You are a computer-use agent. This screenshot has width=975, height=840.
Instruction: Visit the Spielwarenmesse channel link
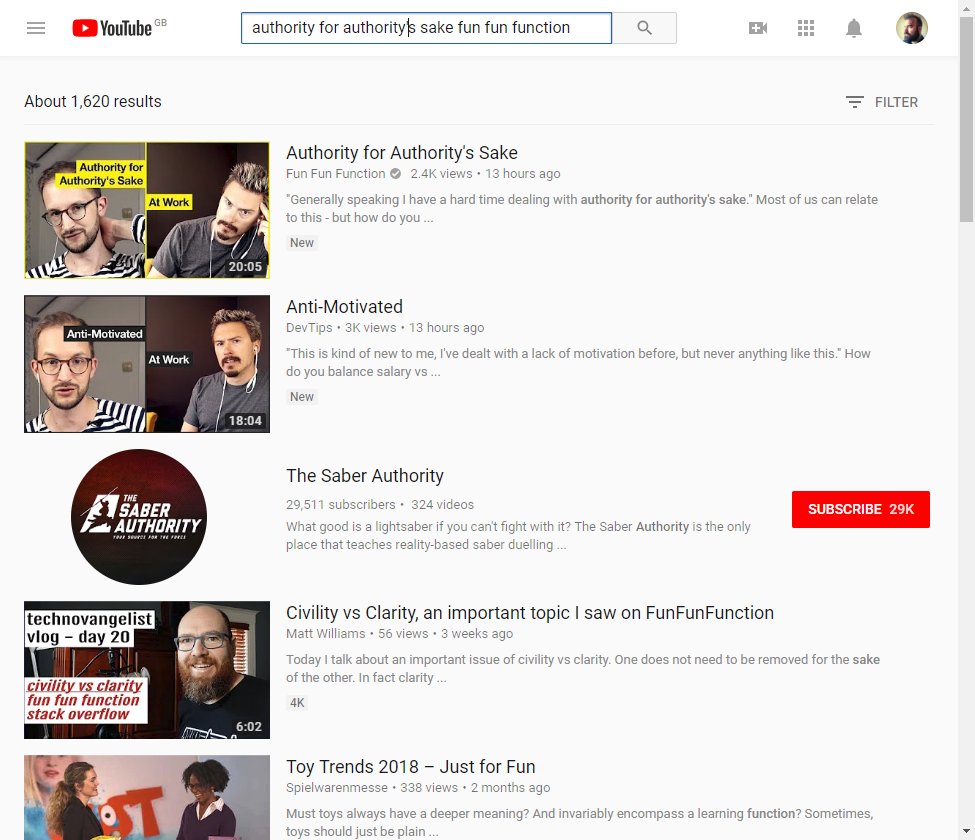coord(337,788)
